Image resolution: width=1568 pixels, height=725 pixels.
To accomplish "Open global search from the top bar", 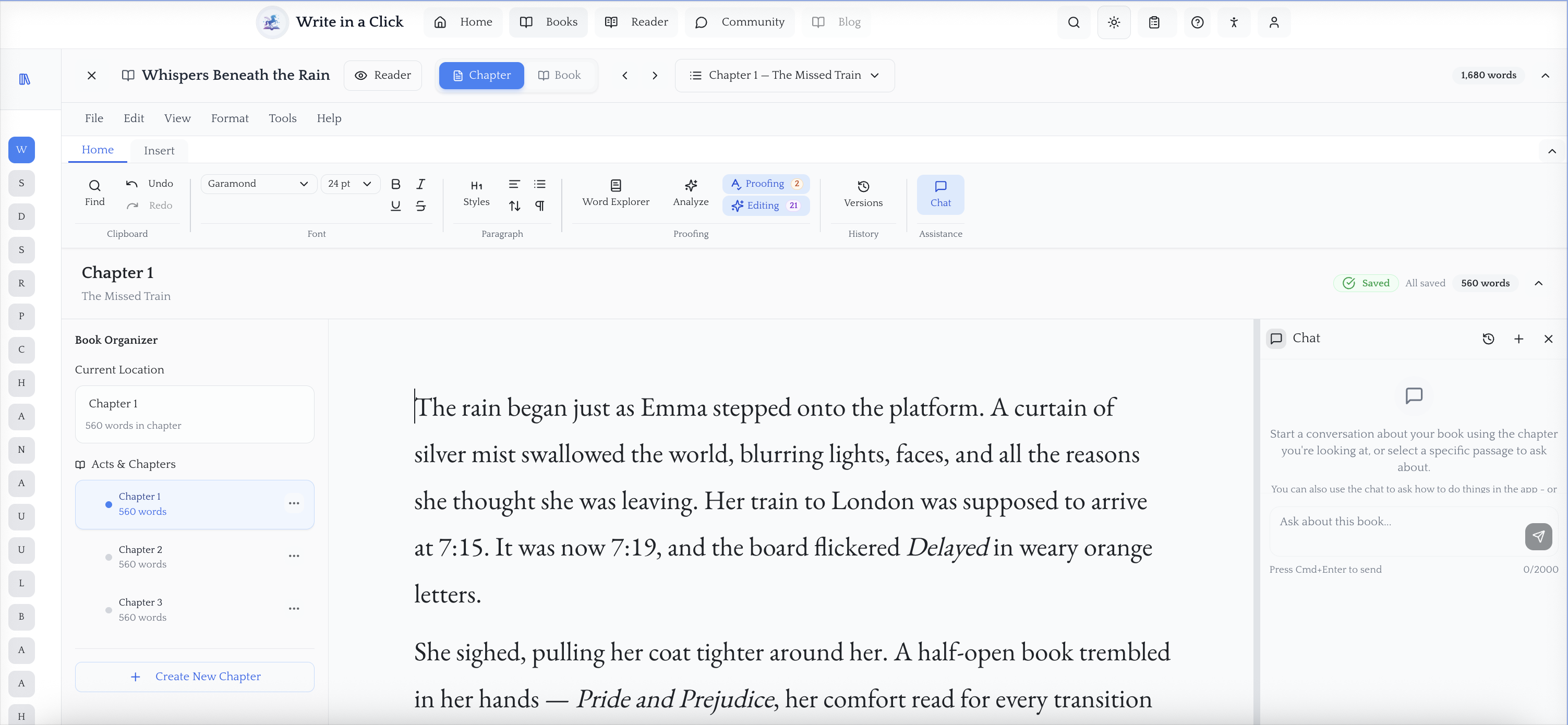I will coord(1073,22).
